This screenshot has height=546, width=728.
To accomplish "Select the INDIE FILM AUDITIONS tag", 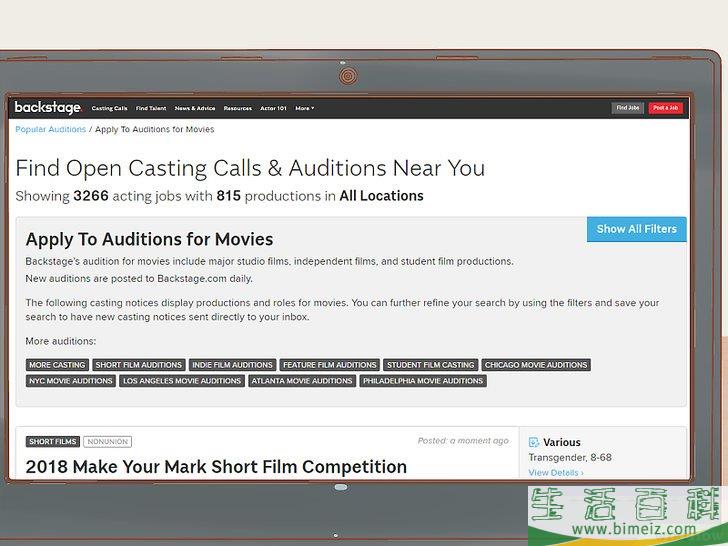I will (x=233, y=365).
